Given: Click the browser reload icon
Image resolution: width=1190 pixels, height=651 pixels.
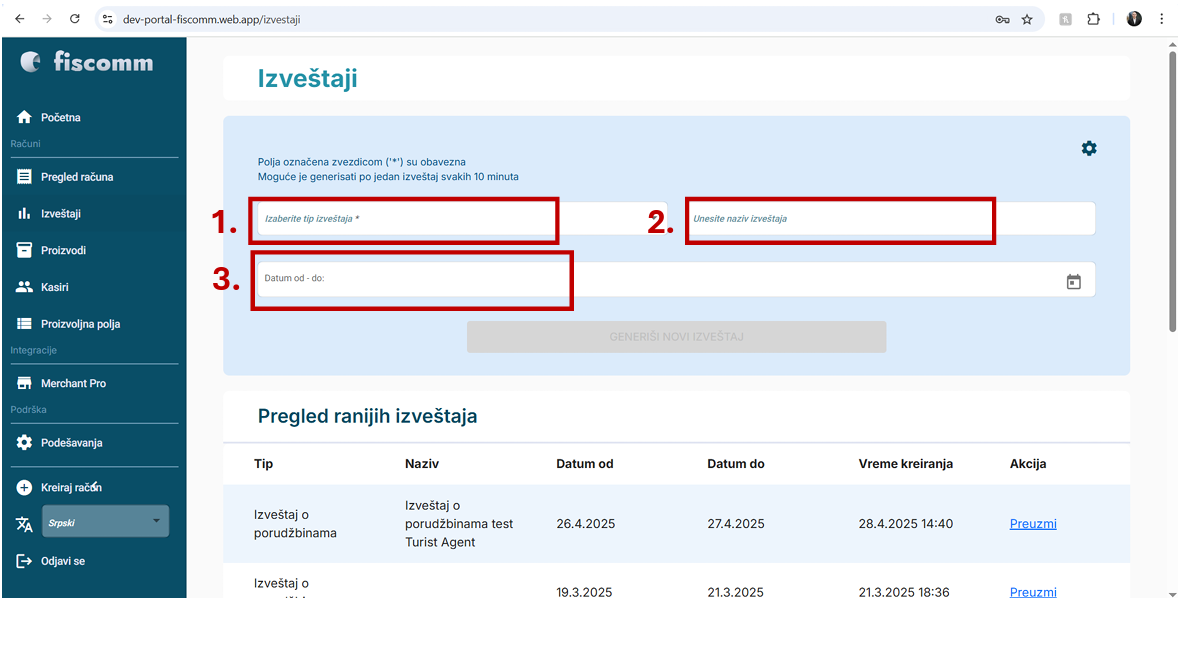Looking at the screenshot, I should (x=75, y=19).
